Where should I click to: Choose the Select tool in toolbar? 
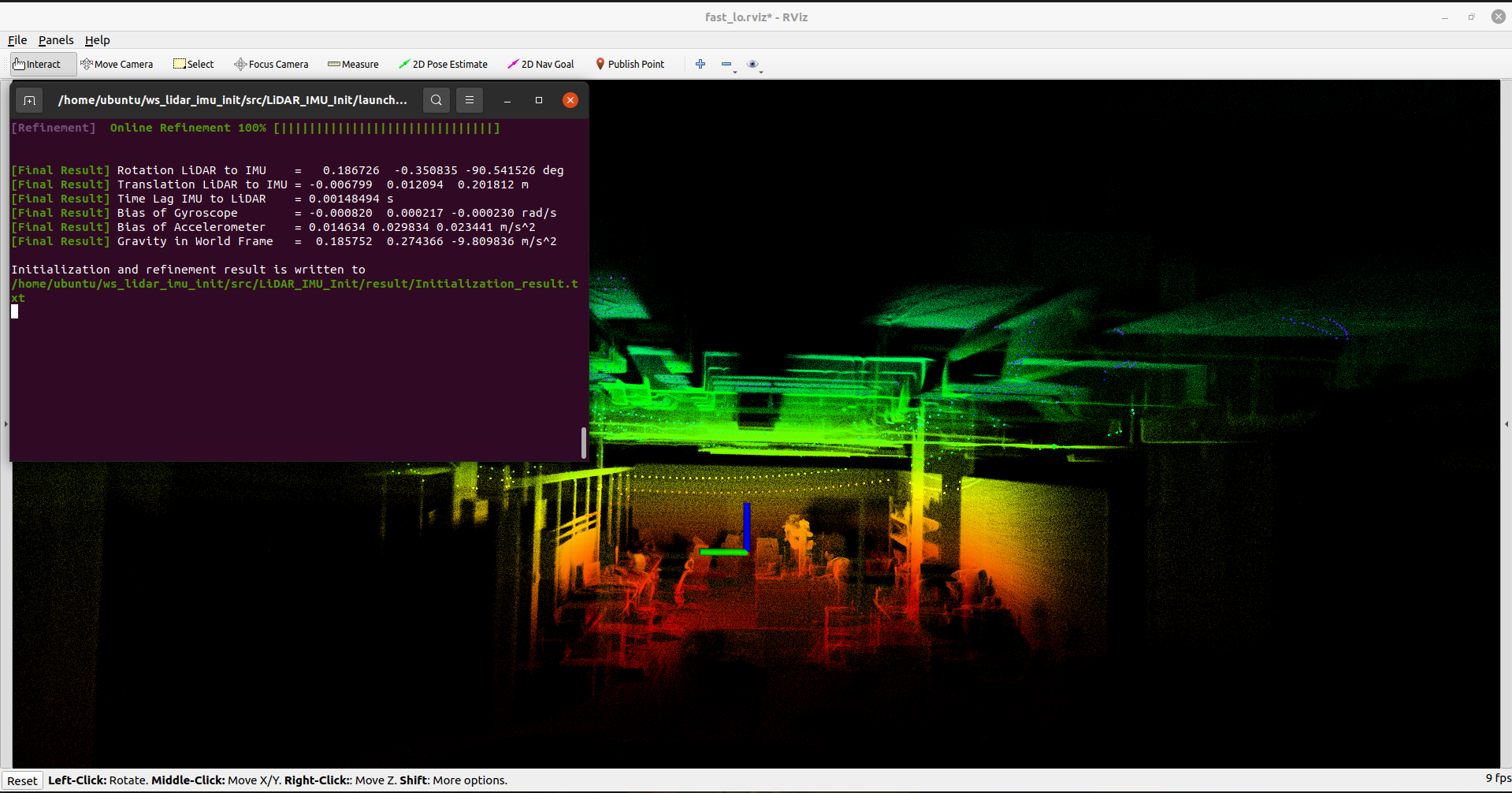point(194,65)
